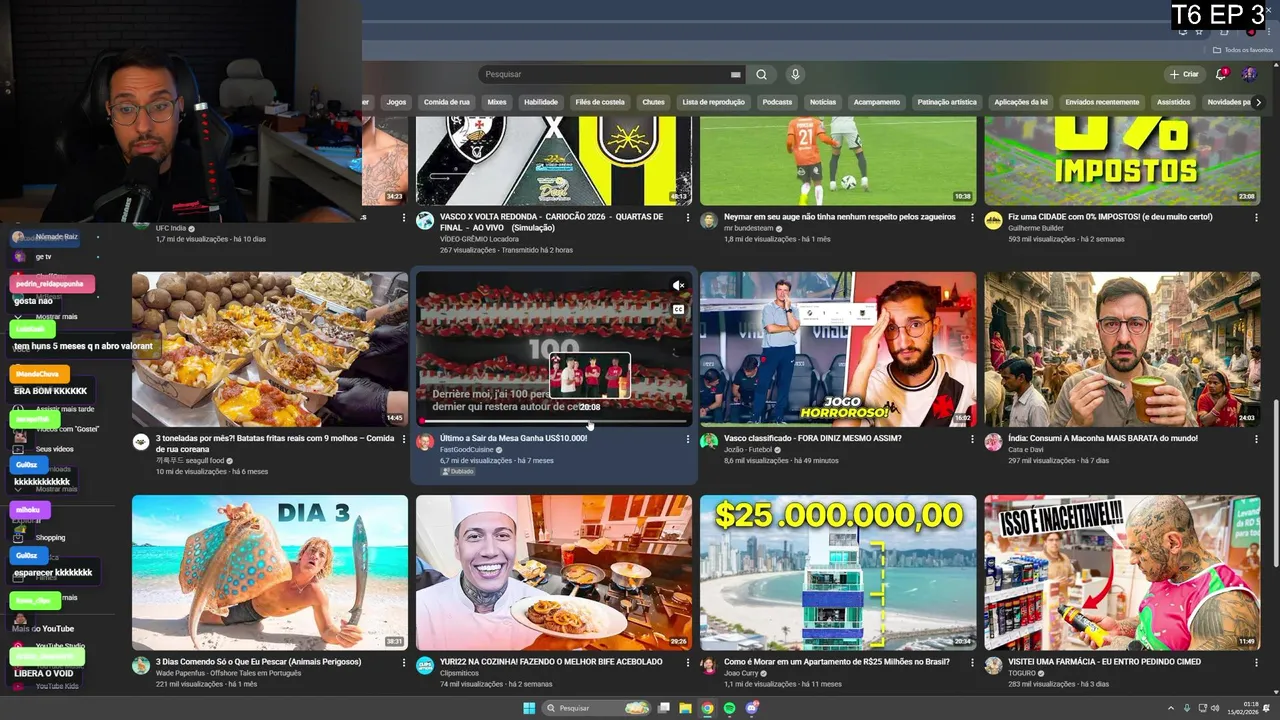Click the tray microphone icon
Image resolution: width=1280 pixels, height=720 pixels.
pos(1187,708)
